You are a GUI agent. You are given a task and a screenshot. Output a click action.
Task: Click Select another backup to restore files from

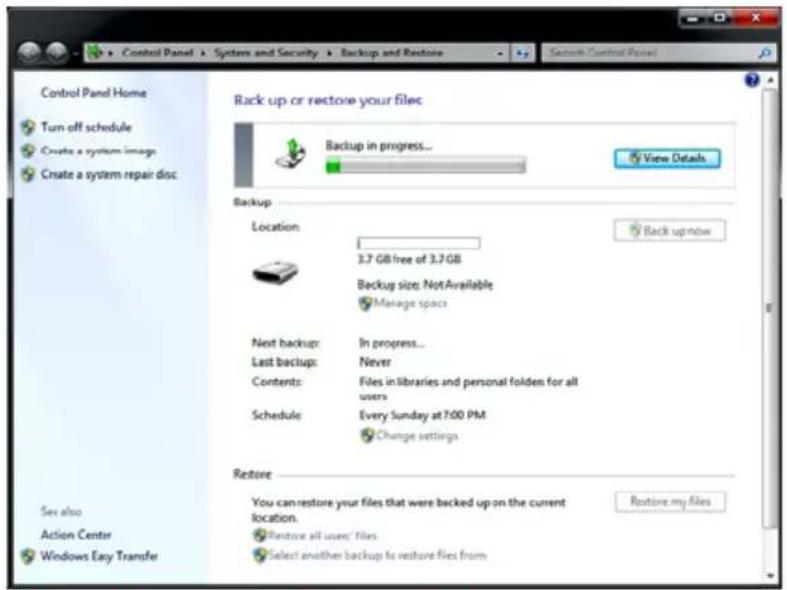point(377,555)
